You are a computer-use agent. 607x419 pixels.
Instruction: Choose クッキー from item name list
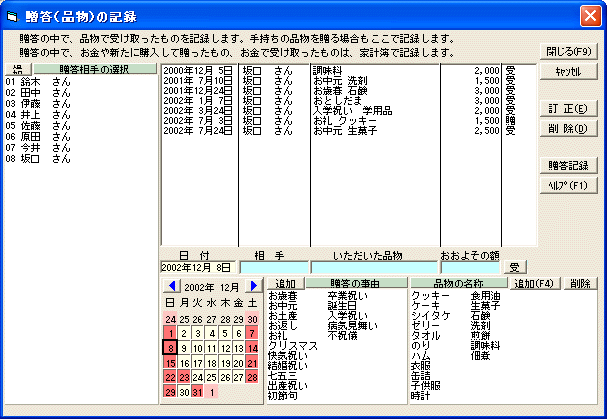point(428,296)
